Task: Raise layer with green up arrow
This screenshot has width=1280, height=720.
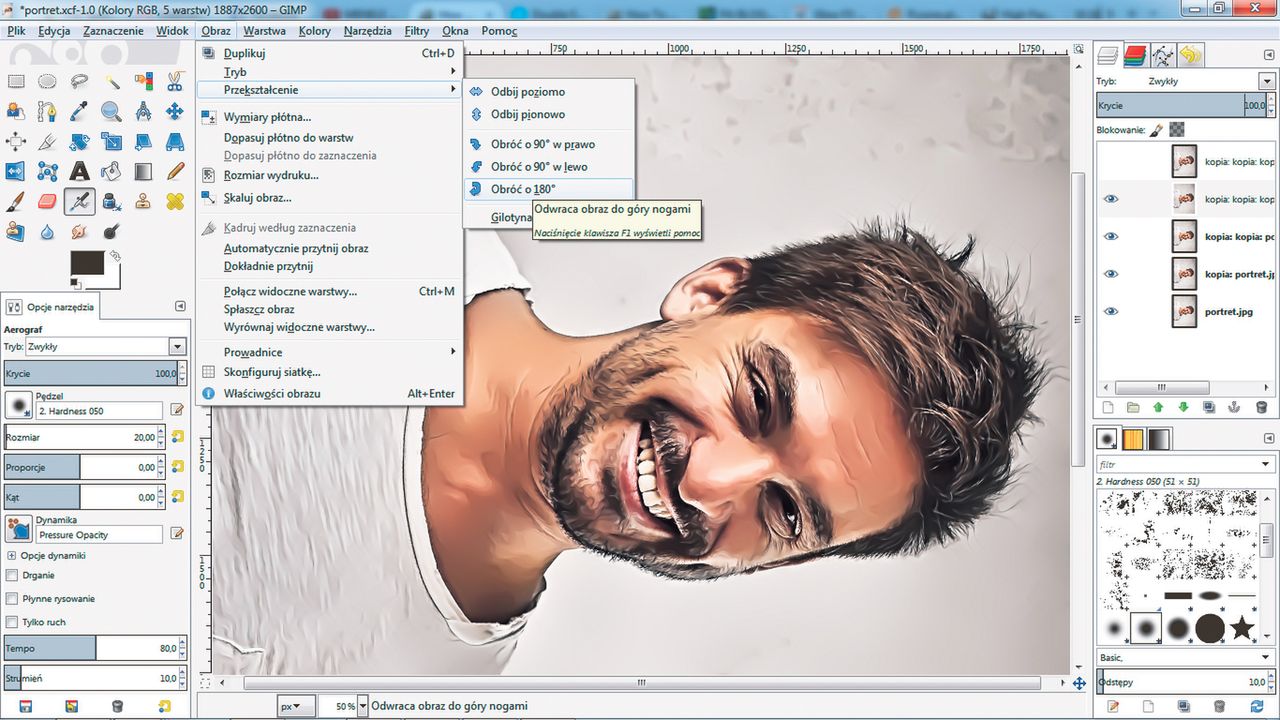Action: click(1158, 407)
